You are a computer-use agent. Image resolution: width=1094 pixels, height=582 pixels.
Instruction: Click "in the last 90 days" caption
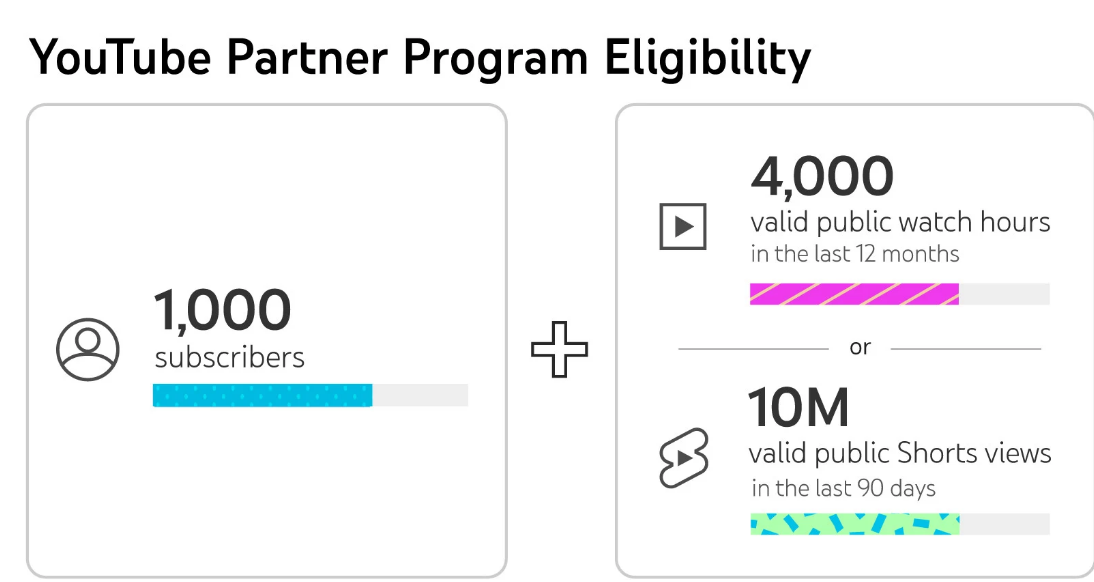tap(844, 488)
